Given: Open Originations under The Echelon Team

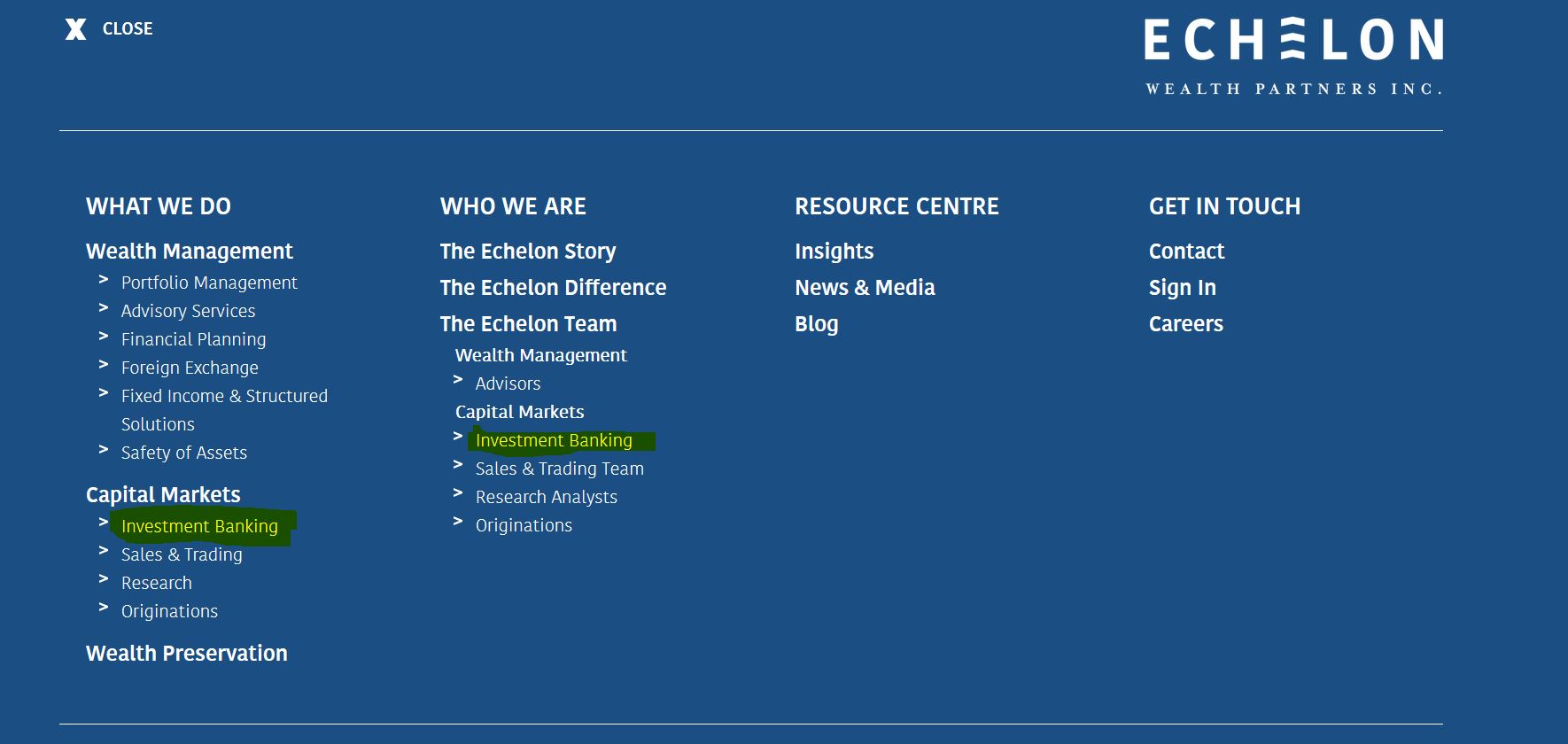Looking at the screenshot, I should coord(524,525).
